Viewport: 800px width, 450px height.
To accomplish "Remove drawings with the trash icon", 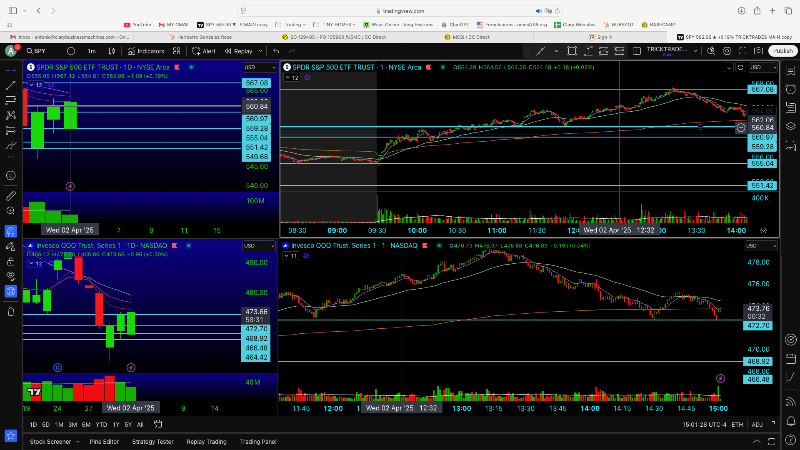I will tap(11, 312).
